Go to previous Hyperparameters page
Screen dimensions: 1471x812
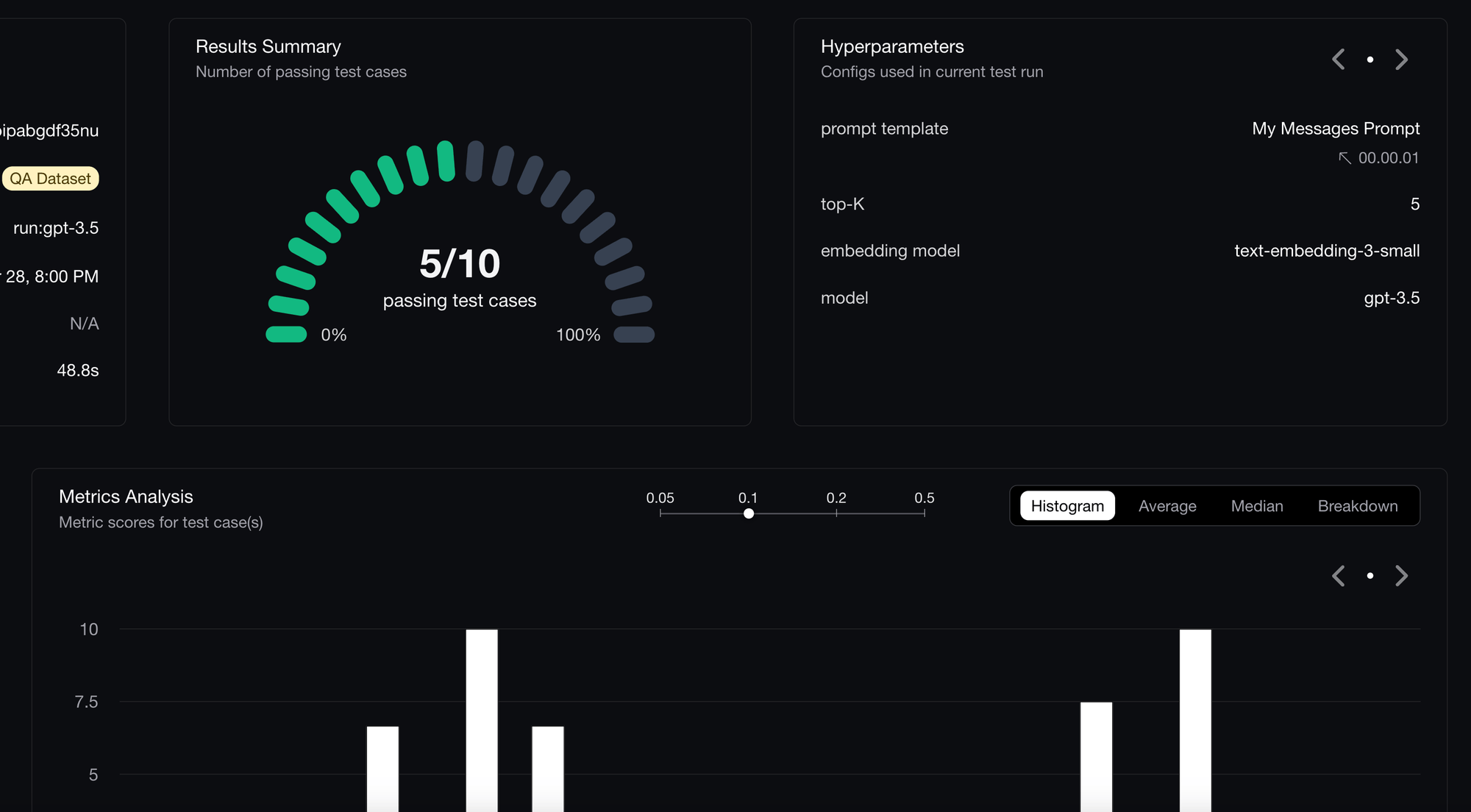click(1339, 60)
